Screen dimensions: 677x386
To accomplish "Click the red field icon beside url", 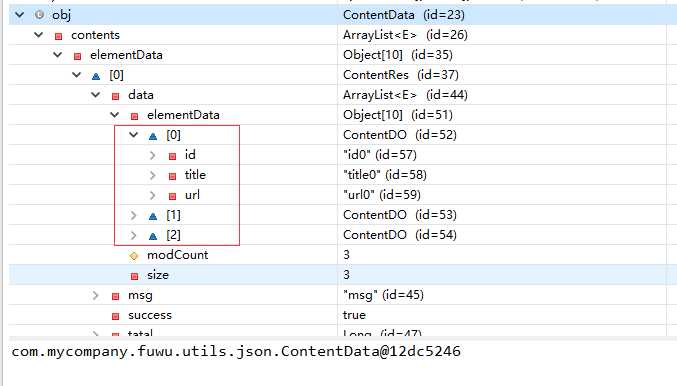I will click(172, 196).
